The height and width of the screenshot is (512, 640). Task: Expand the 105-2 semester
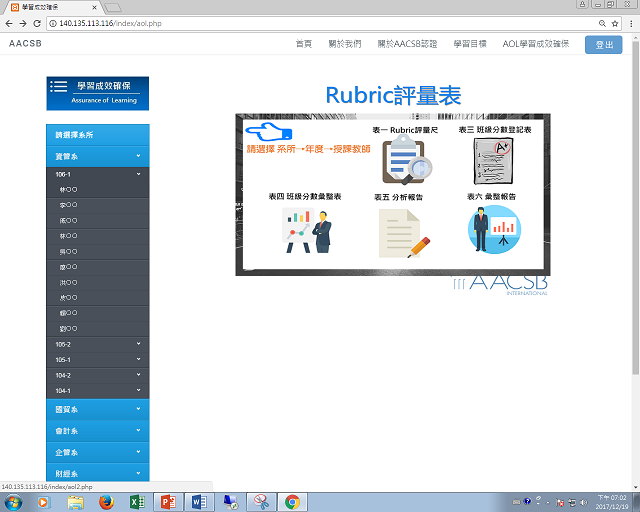click(98, 344)
